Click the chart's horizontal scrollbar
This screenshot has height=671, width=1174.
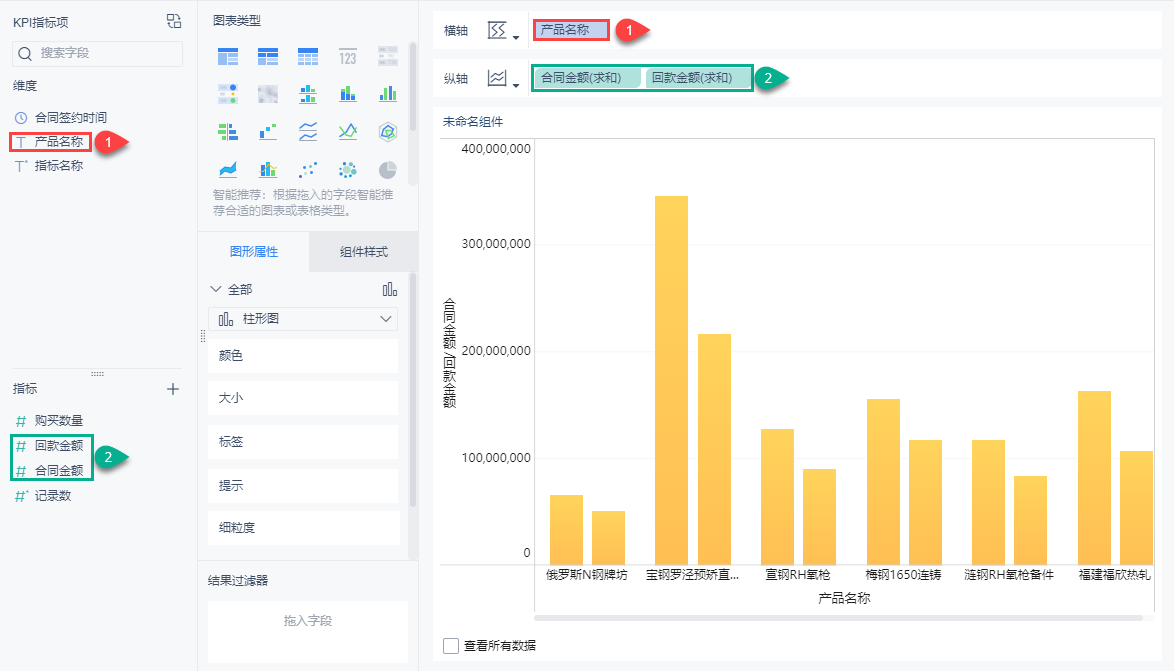click(839, 618)
